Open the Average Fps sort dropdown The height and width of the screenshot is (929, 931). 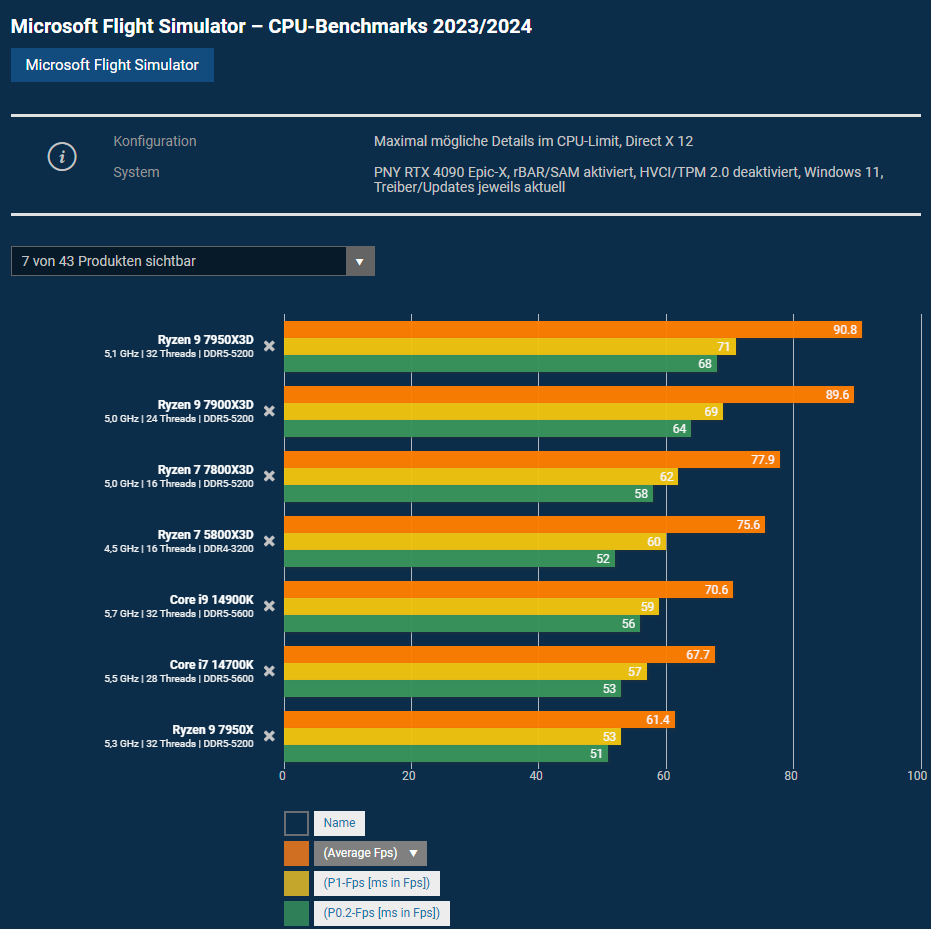(x=370, y=853)
